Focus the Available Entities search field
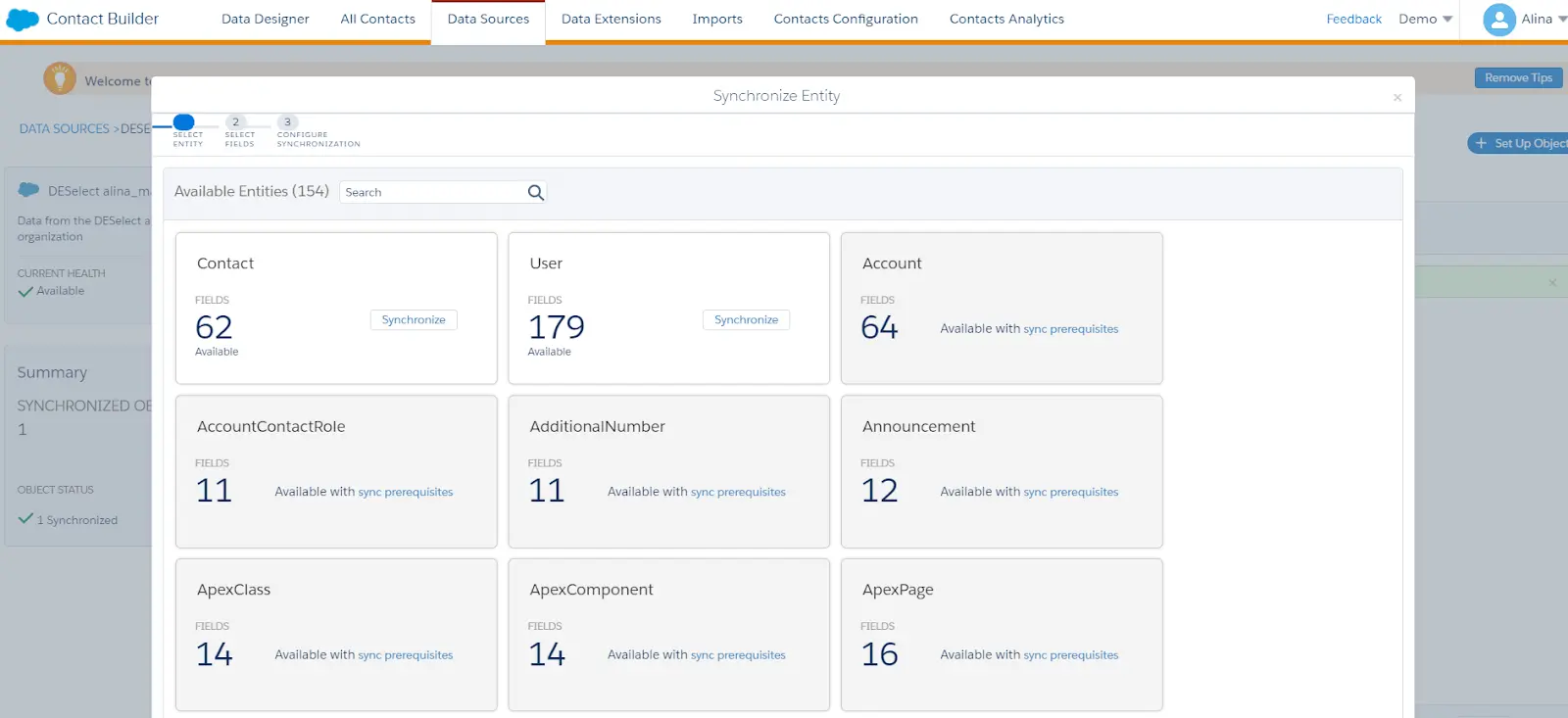This screenshot has width=1568, height=718. (x=431, y=193)
